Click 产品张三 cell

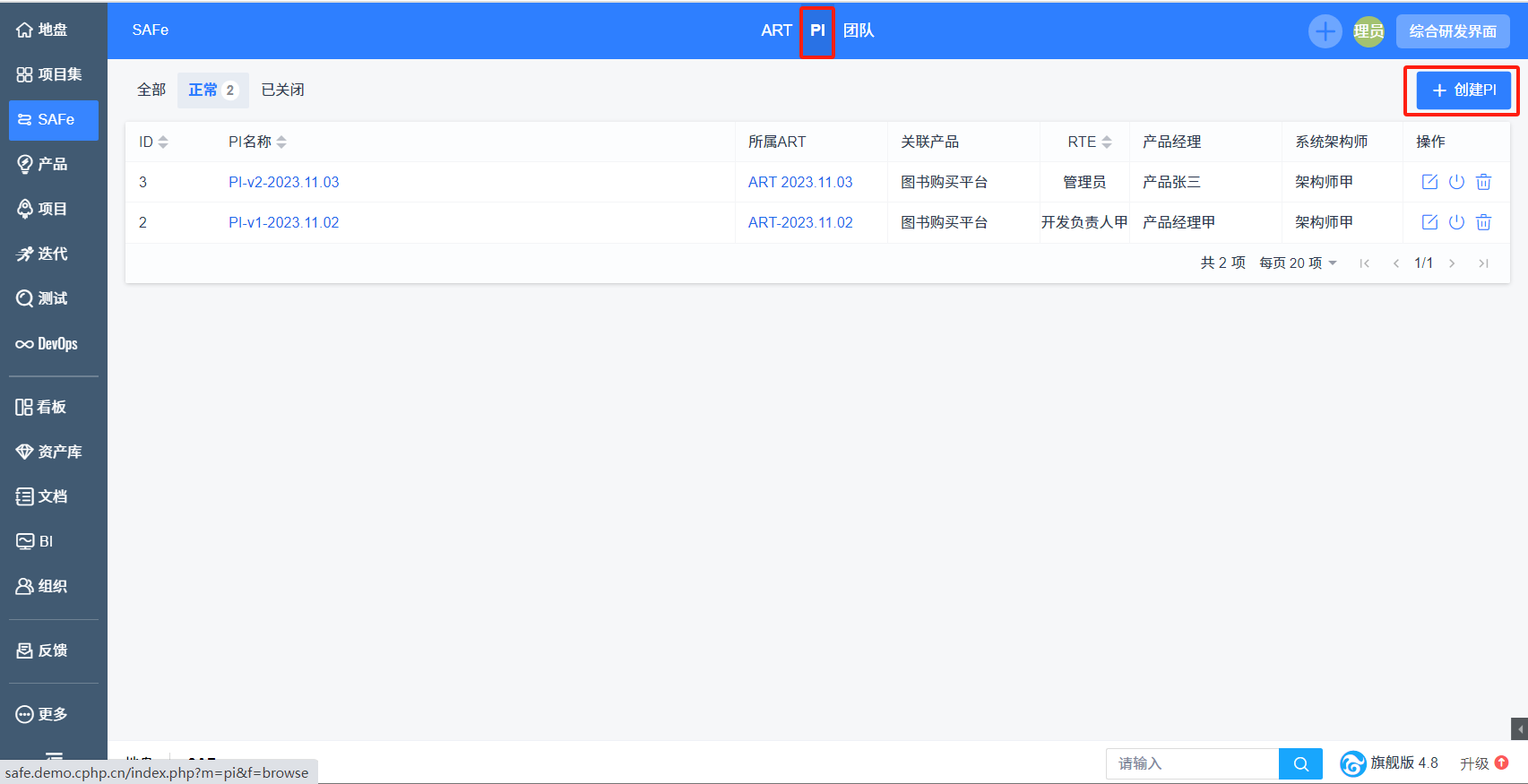[1171, 182]
